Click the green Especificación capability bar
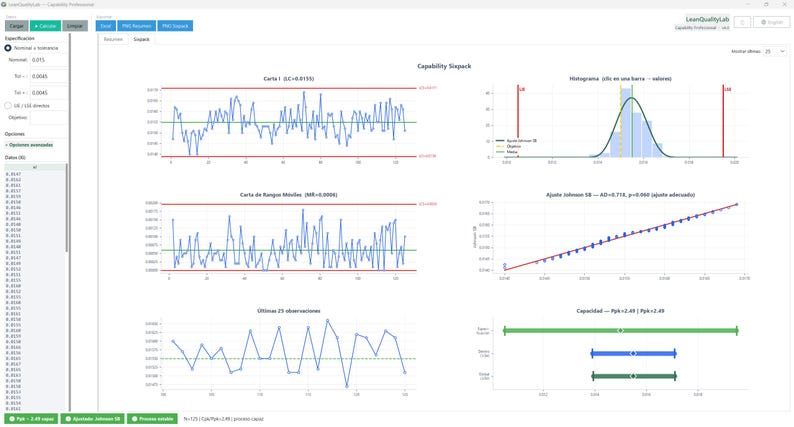Image resolution: width=794 pixels, height=427 pixels. (620, 331)
